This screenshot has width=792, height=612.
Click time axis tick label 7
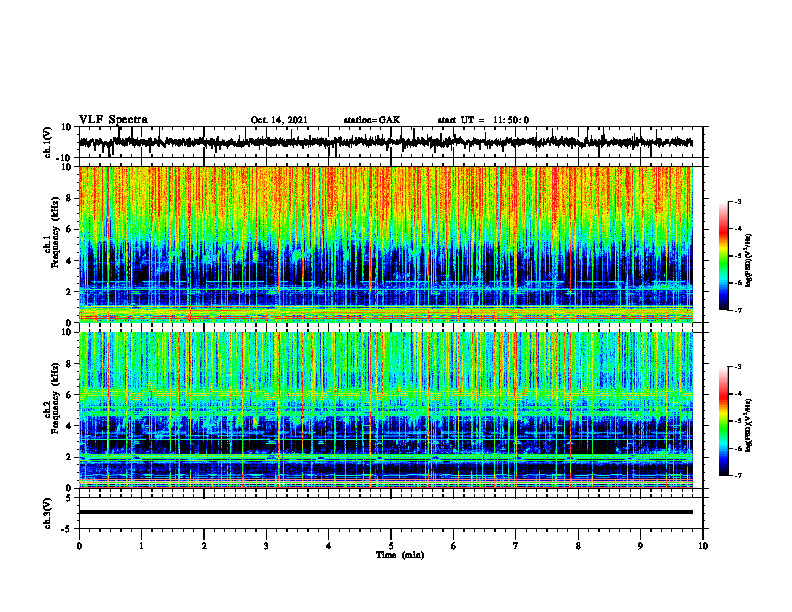click(516, 546)
